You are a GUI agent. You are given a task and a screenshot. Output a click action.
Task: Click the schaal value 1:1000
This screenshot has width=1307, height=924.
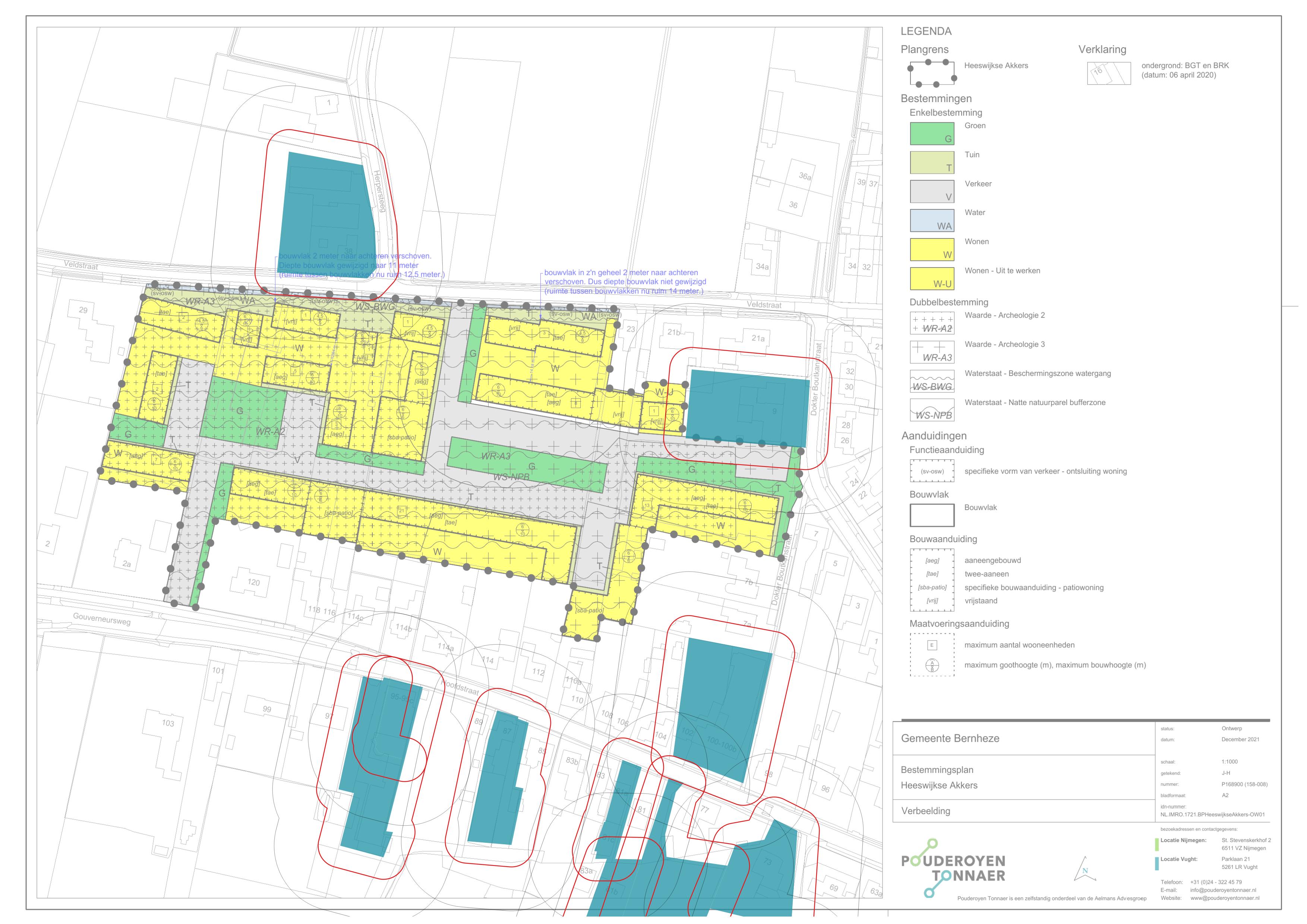pyautogui.click(x=1229, y=762)
